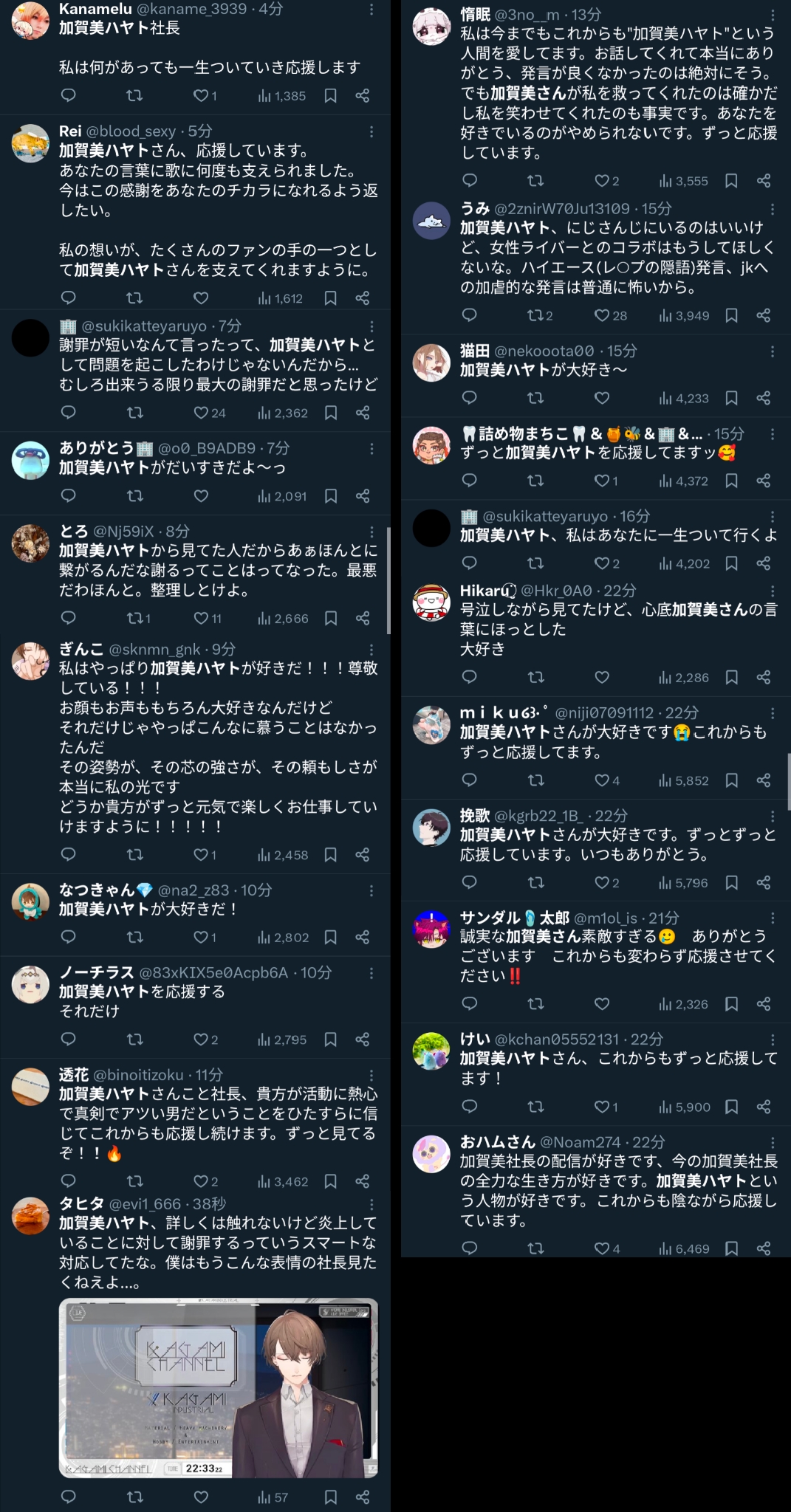This screenshot has width=791, height=1512.
Task: Reply to Rei @blood_sexy tweet
Action: (x=68, y=298)
